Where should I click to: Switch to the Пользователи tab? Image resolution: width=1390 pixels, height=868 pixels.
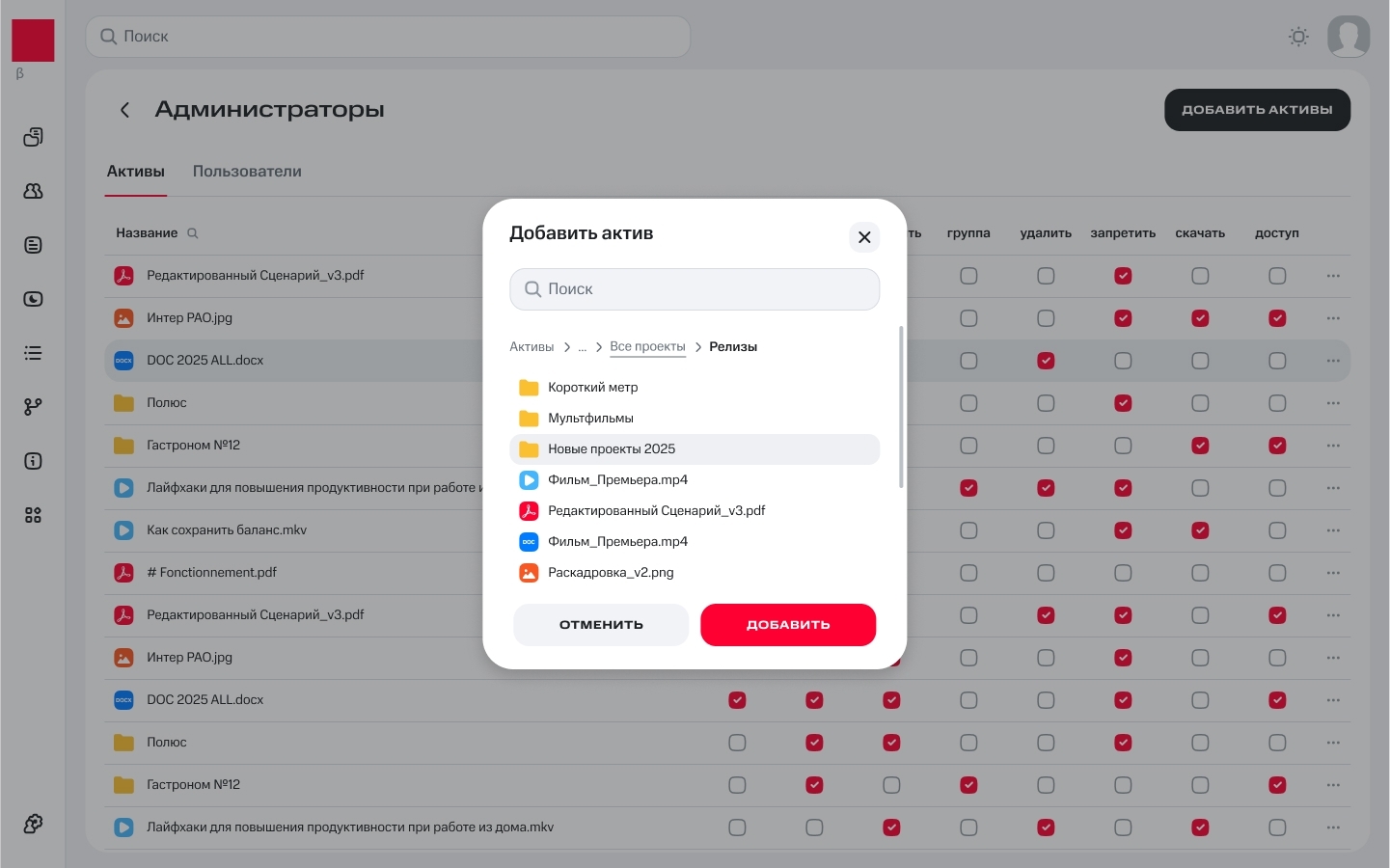(x=247, y=172)
